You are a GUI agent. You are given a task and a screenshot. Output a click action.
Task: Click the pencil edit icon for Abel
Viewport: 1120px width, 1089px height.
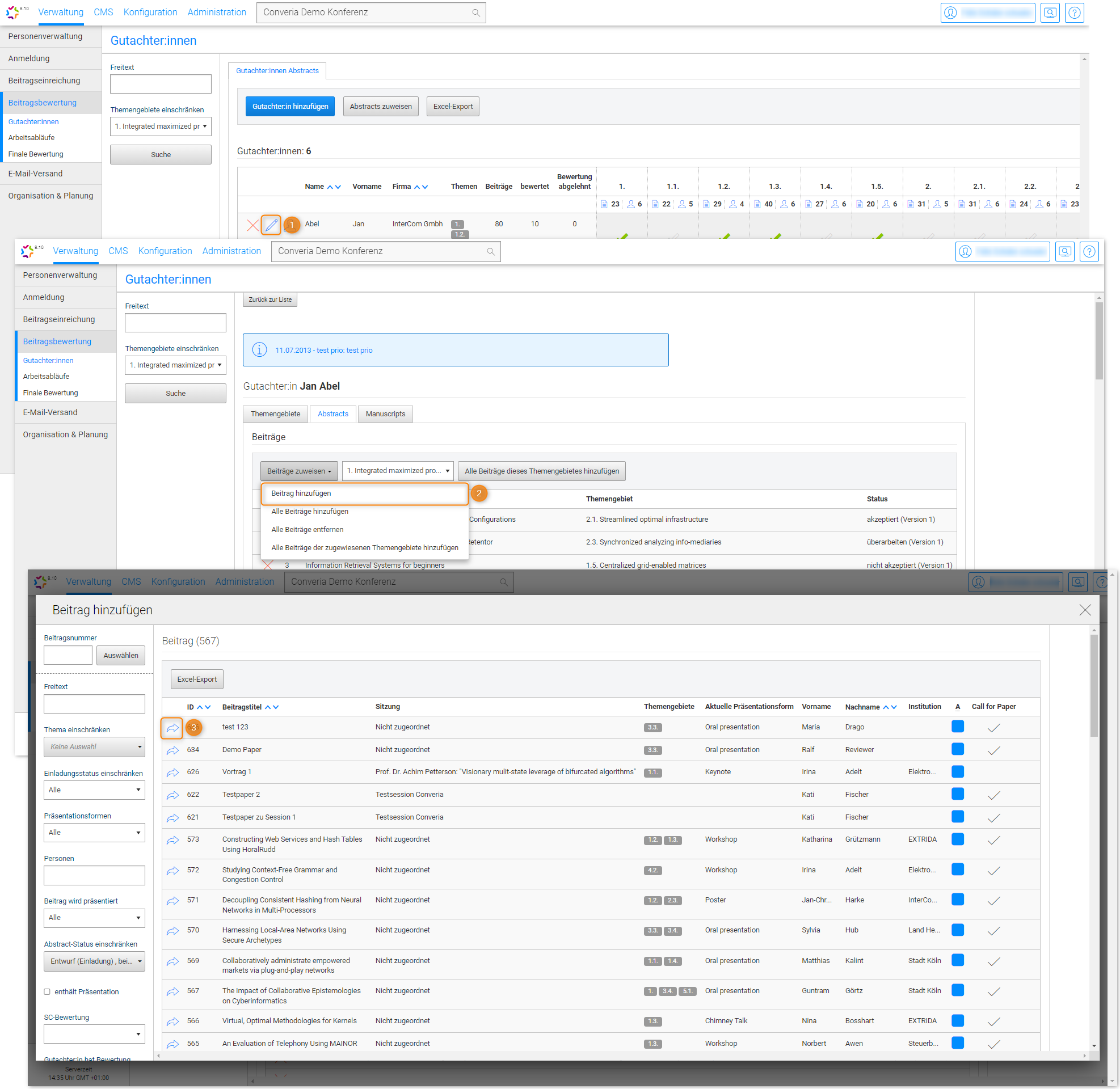pos(271,225)
